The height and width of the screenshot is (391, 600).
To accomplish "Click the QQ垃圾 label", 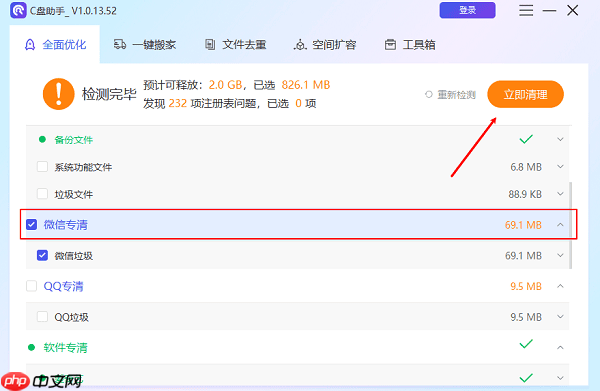I will click(71, 317).
